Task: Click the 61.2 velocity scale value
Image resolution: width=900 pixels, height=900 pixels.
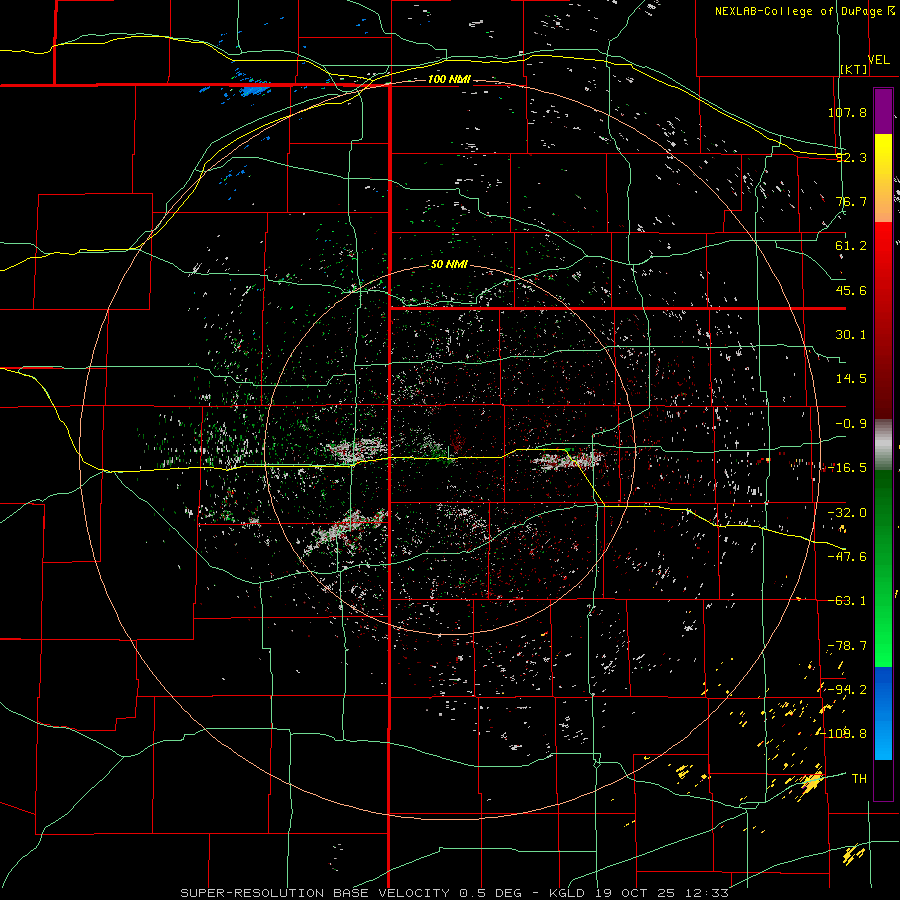Action: 851,246
